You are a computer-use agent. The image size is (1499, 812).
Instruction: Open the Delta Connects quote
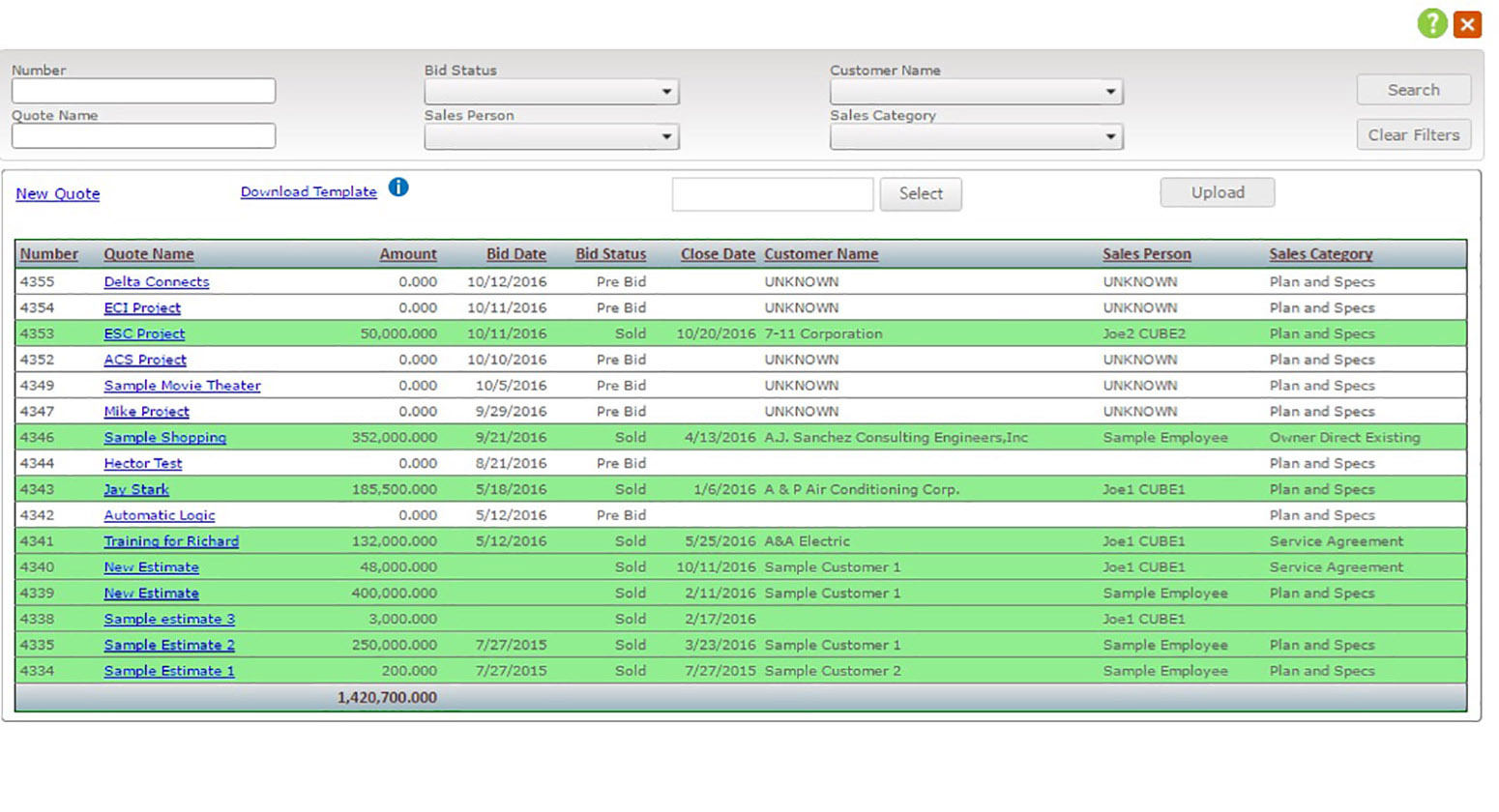[x=157, y=282]
